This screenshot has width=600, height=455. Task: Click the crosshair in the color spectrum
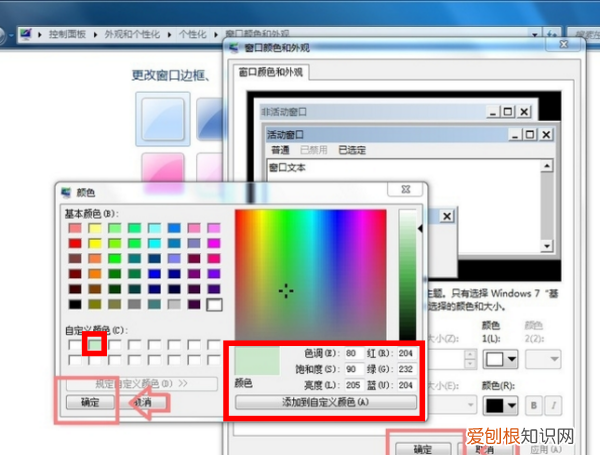click(287, 290)
